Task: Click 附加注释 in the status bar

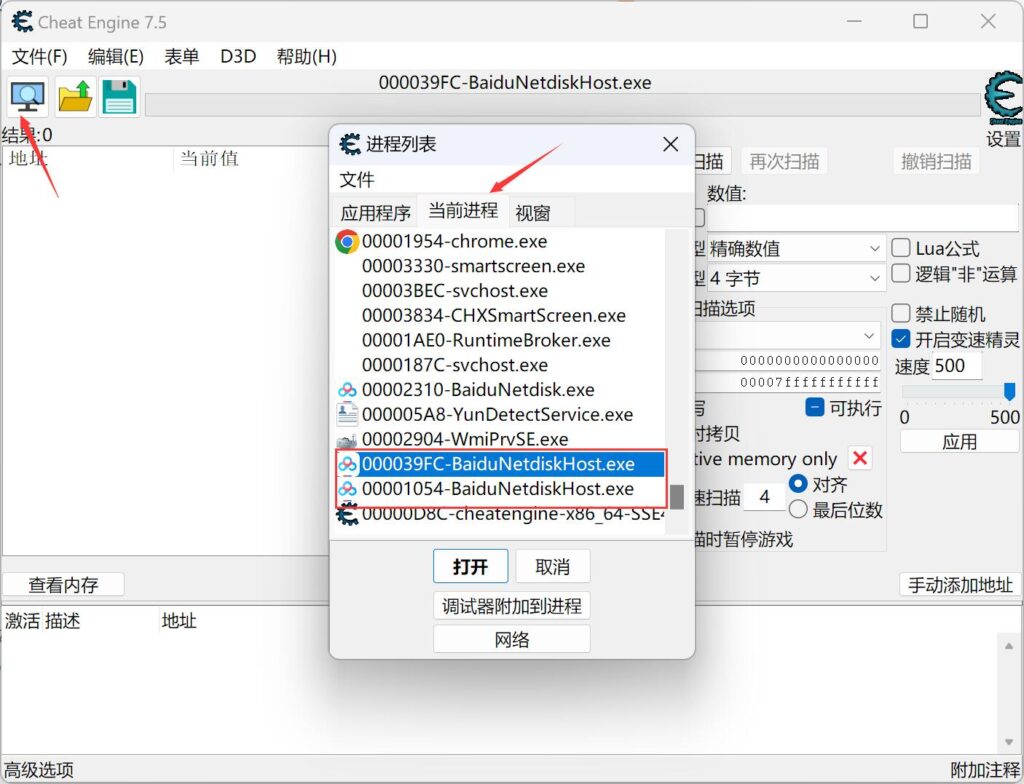Action: [x=985, y=770]
